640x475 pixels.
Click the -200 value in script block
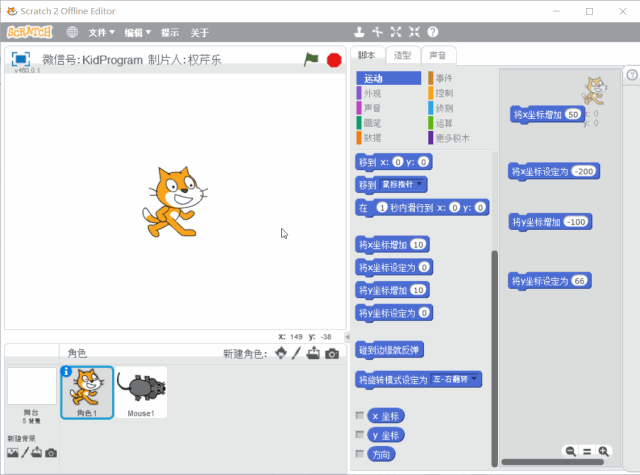click(x=584, y=171)
